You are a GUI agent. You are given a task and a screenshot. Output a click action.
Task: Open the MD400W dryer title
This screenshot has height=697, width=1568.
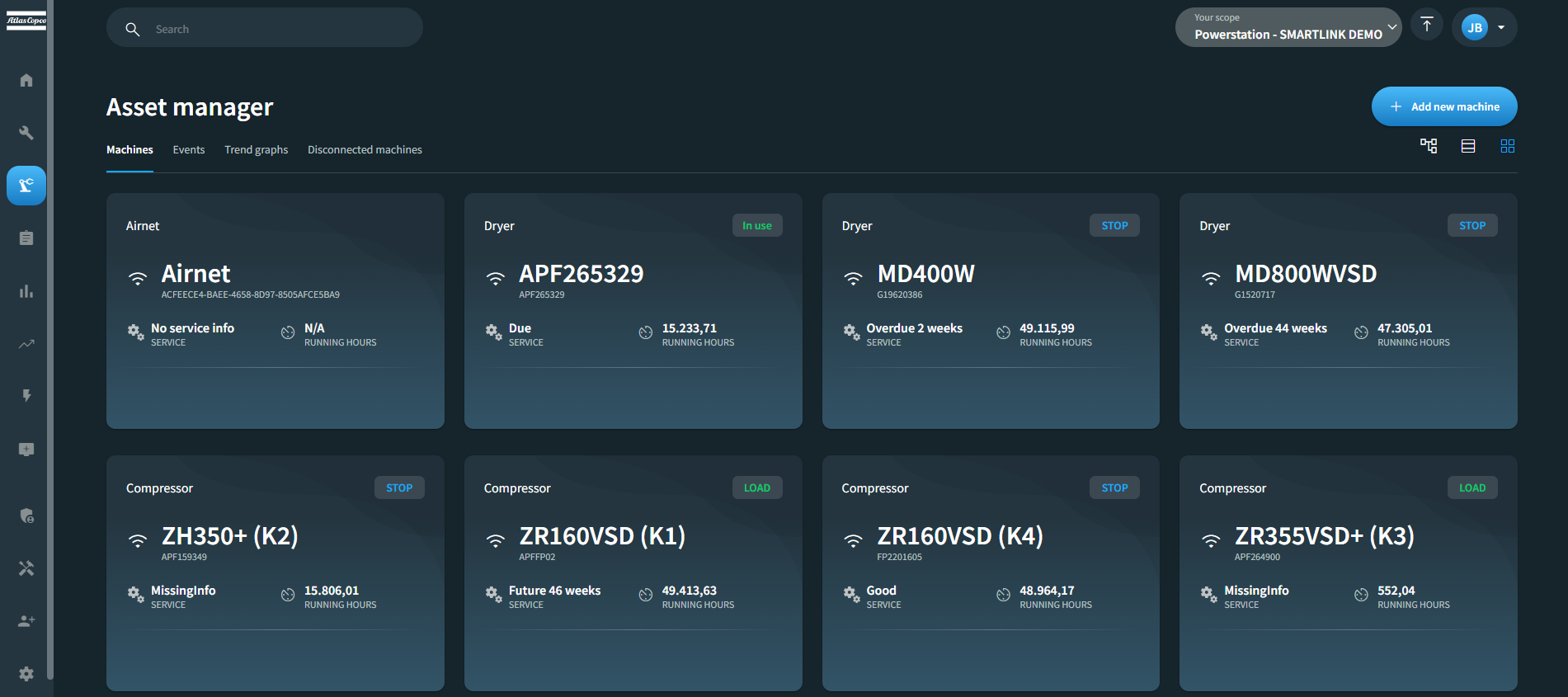click(x=925, y=274)
